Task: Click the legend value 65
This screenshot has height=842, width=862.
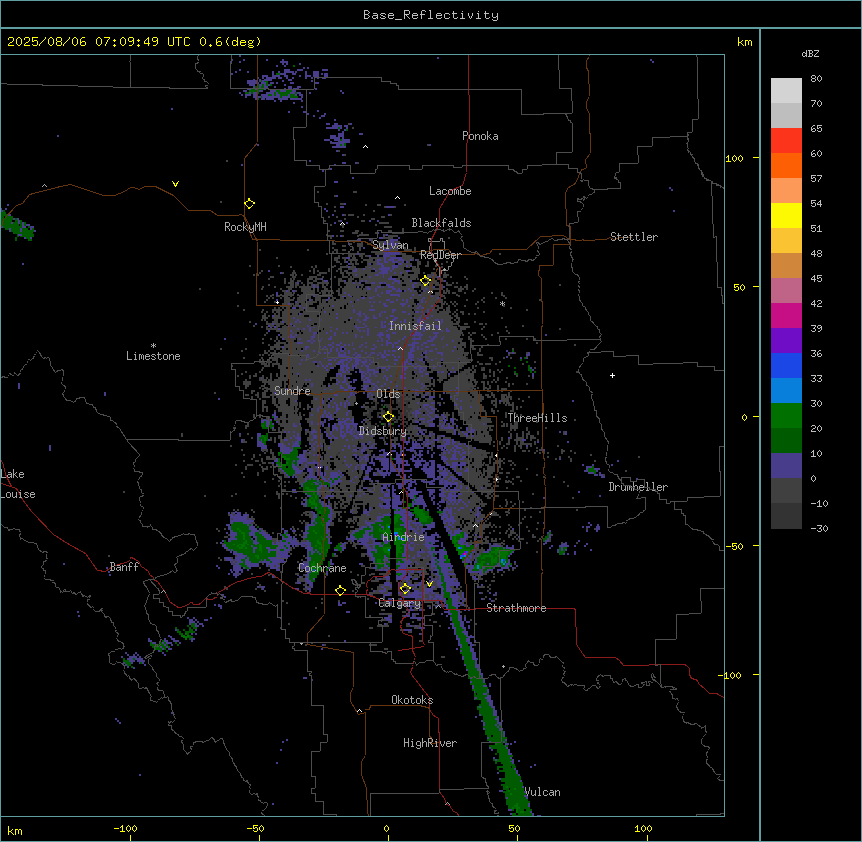Action: (816, 129)
